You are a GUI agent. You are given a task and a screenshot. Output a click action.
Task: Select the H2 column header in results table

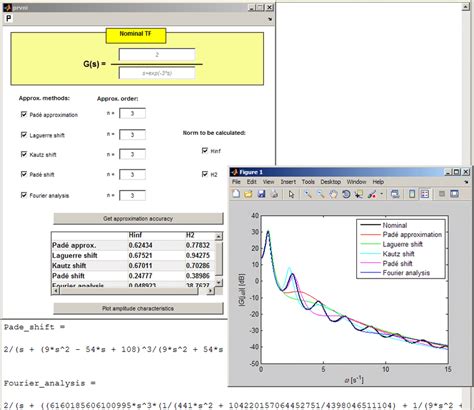click(x=190, y=235)
